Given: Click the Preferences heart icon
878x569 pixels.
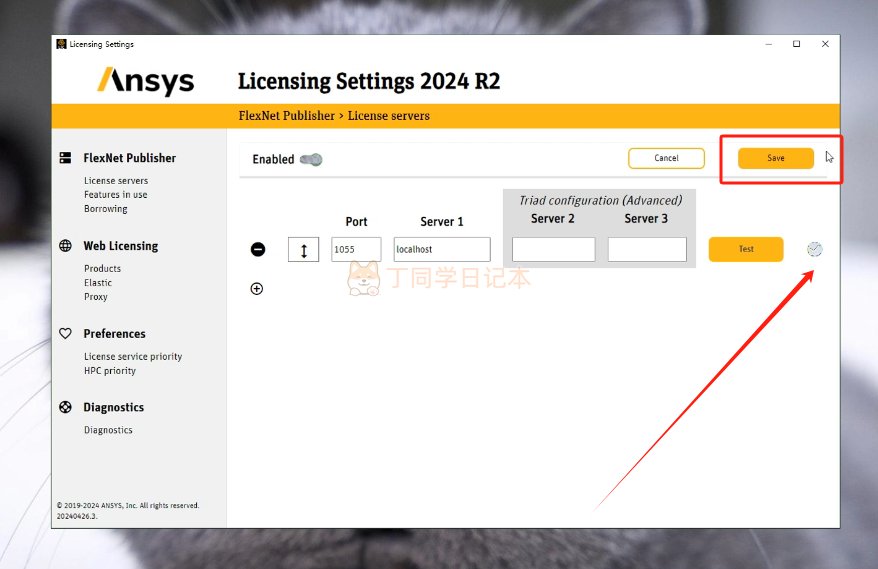Looking at the screenshot, I should coord(66,333).
